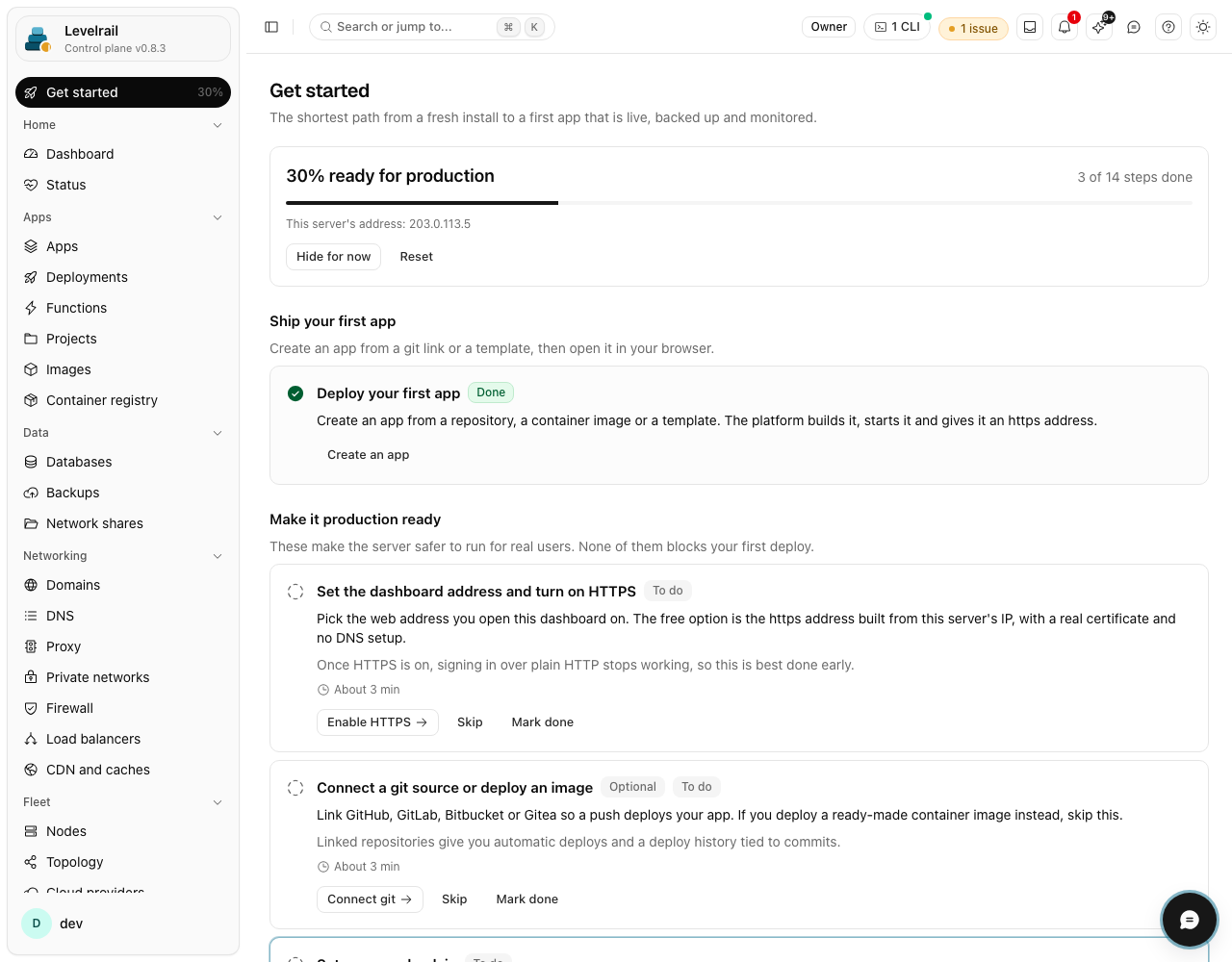The height and width of the screenshot is (962, 1232).
Task: Click the Network shares folder icon
Action: click(31, 523)
